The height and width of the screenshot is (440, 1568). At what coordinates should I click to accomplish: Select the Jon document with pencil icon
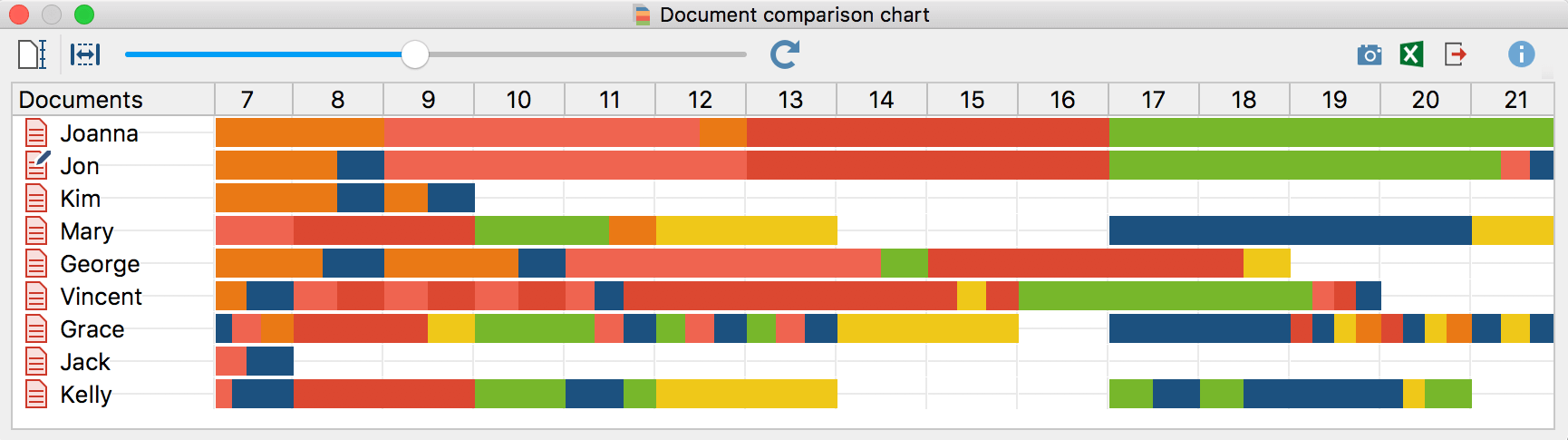tap(37, 165)
